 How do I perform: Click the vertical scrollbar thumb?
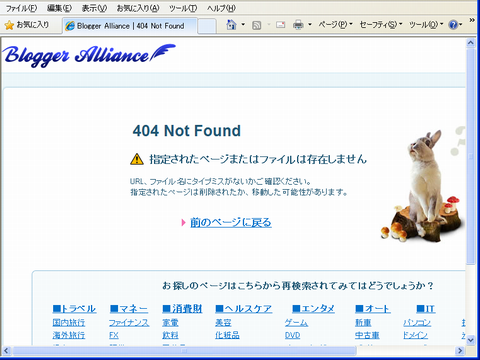[x=471, y=157]
